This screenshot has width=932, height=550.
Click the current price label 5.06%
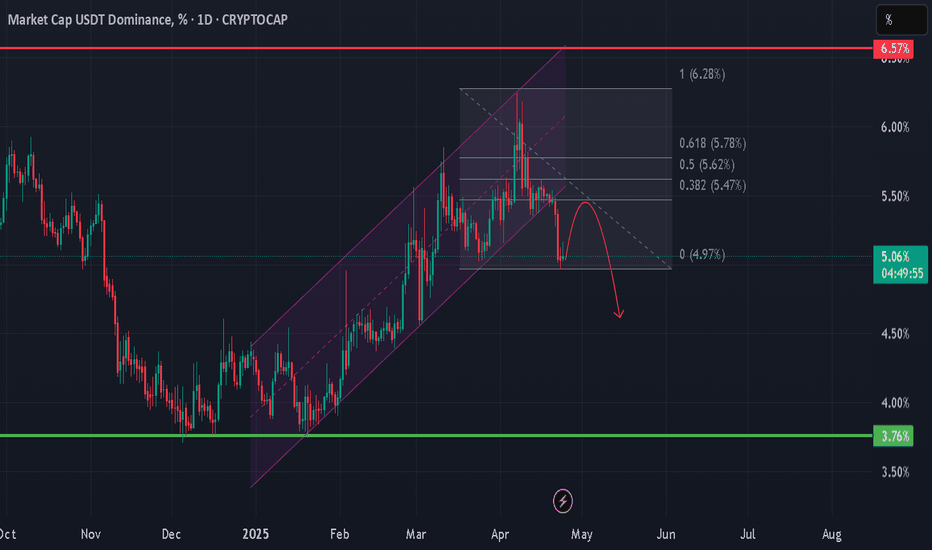point(895,257)
